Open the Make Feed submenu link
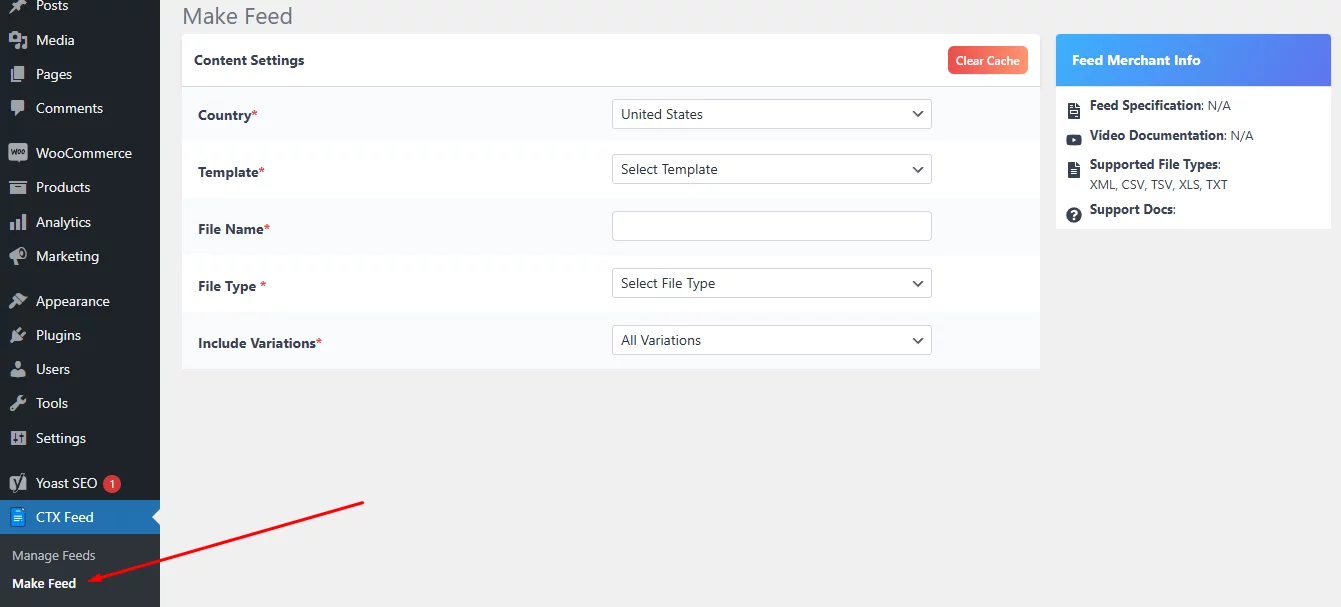This screenshot has height=607, width=1341. click(x=44, y=583)
